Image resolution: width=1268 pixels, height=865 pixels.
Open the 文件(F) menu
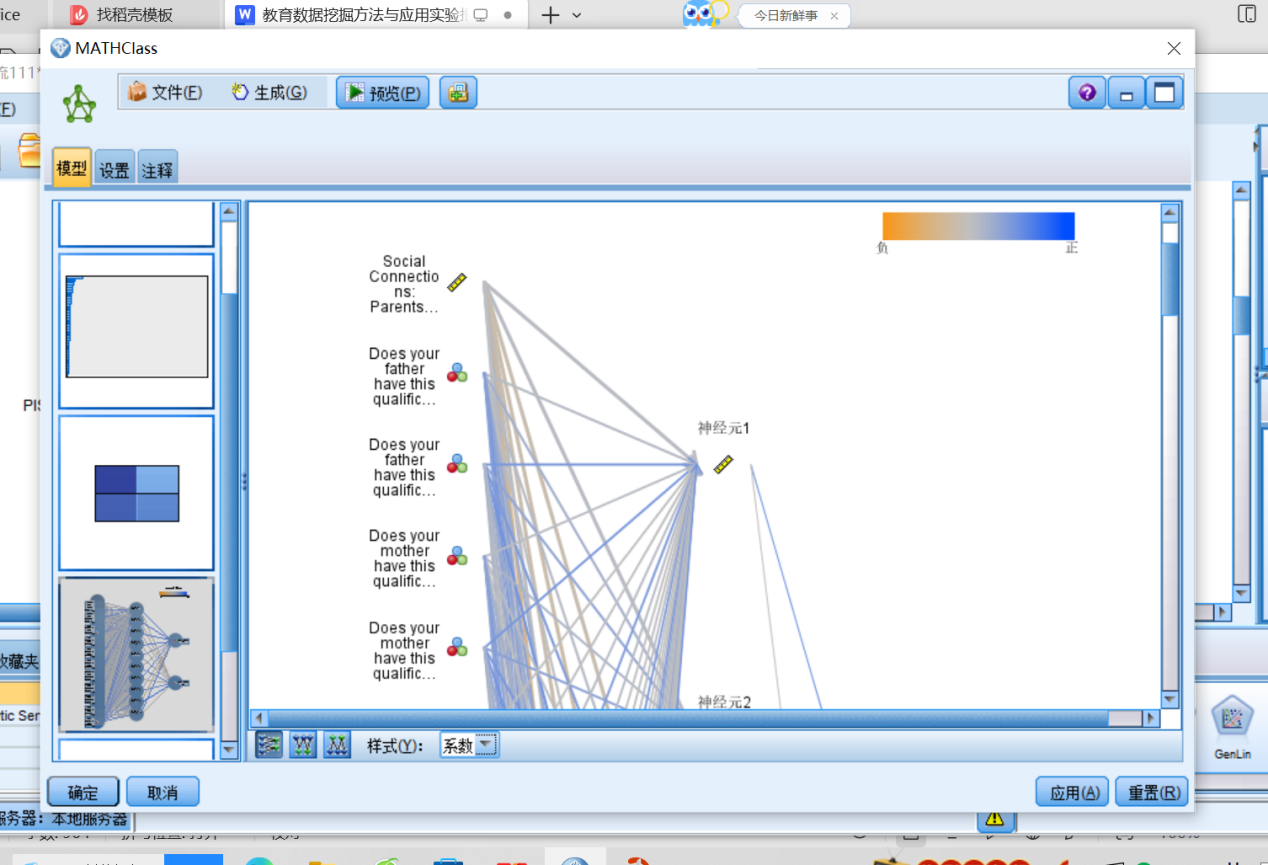[x=166, y=93]
